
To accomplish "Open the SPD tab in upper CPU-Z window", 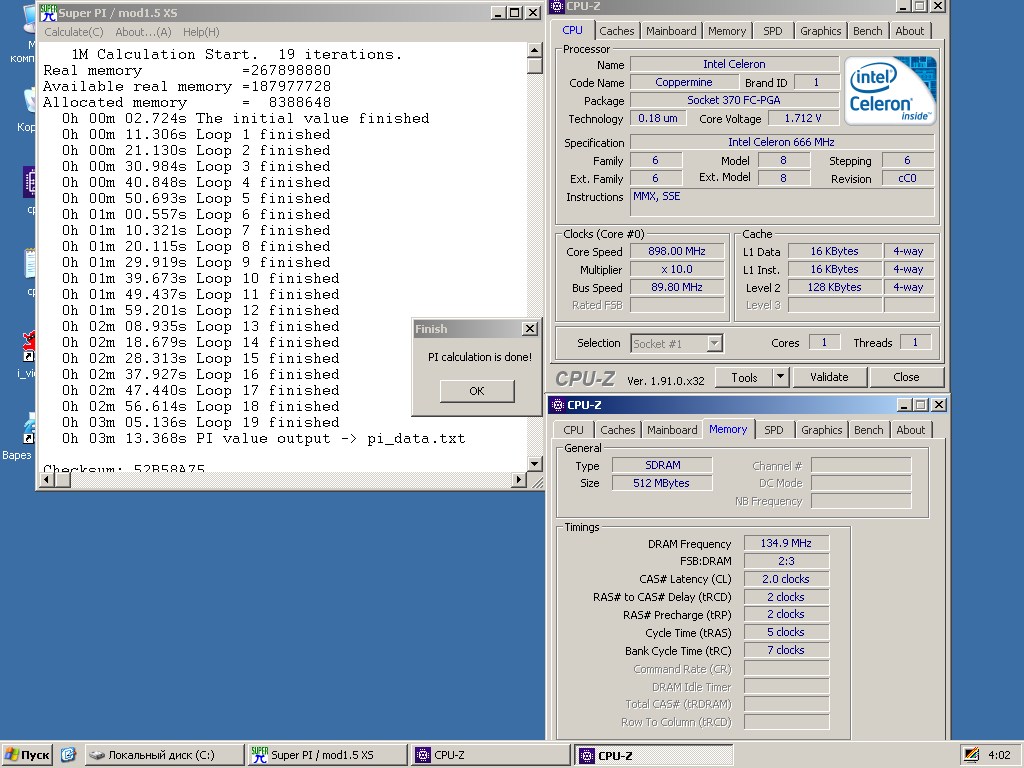I will (773, 31).
